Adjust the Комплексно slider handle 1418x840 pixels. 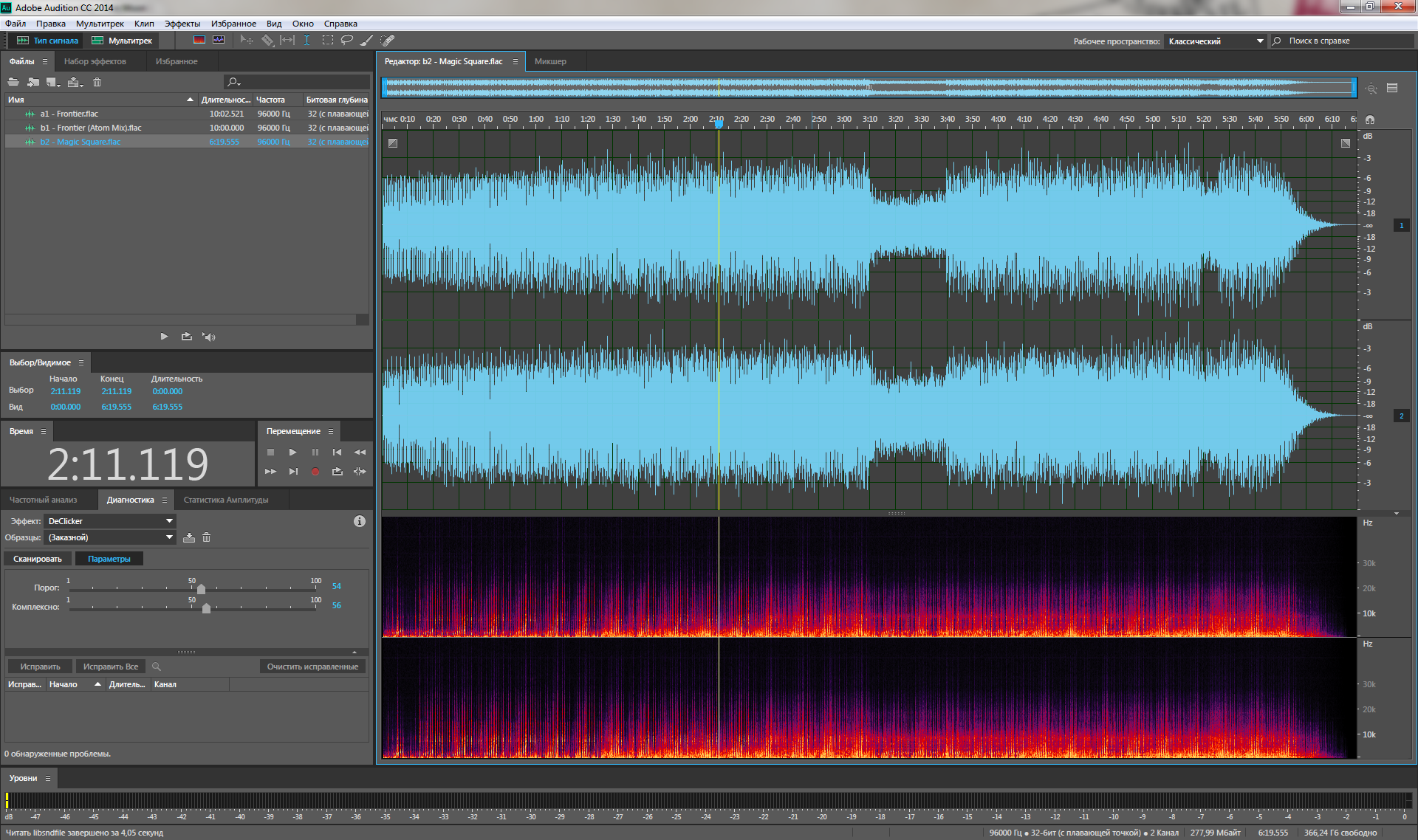(206, 607)
